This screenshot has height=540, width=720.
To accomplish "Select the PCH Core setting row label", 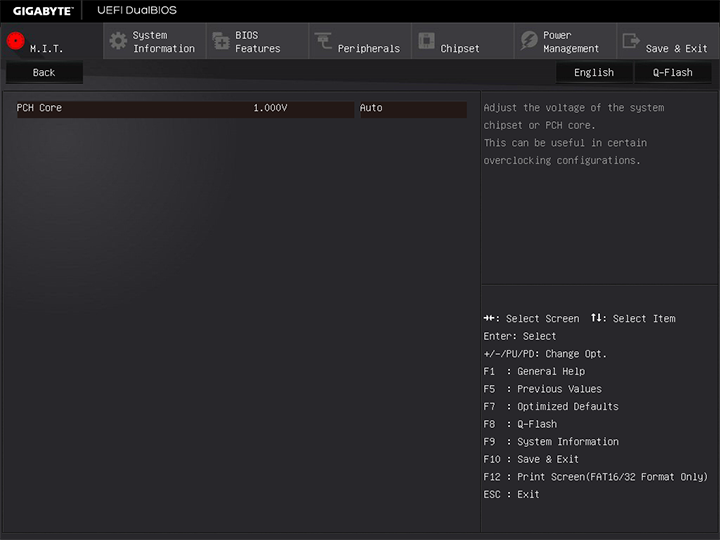I will (x=40, y=108).
